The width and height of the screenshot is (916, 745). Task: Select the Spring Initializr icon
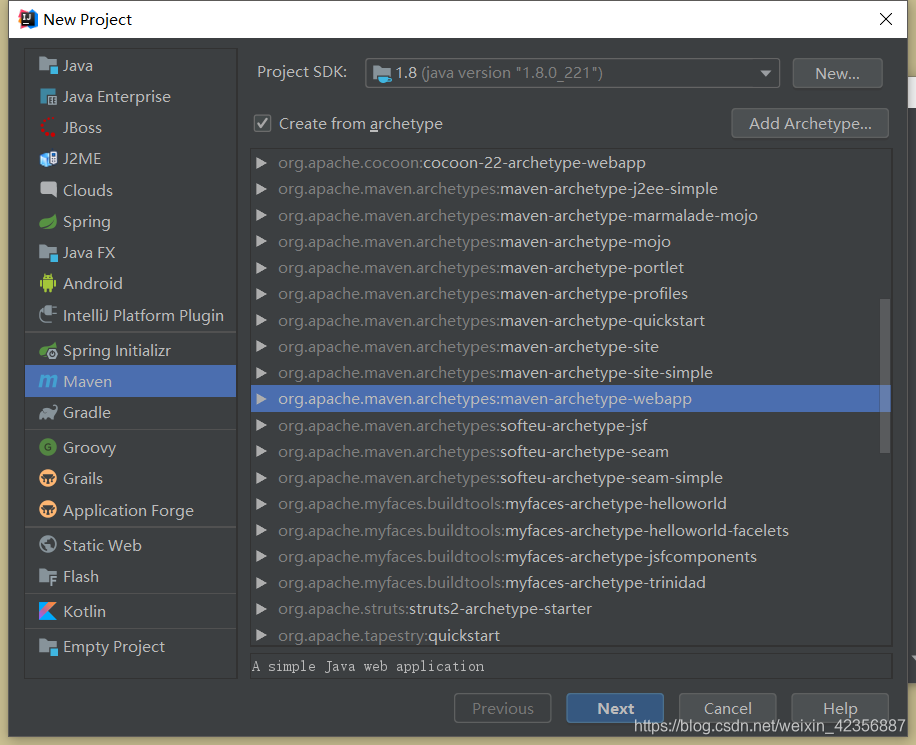coord(48,351)
